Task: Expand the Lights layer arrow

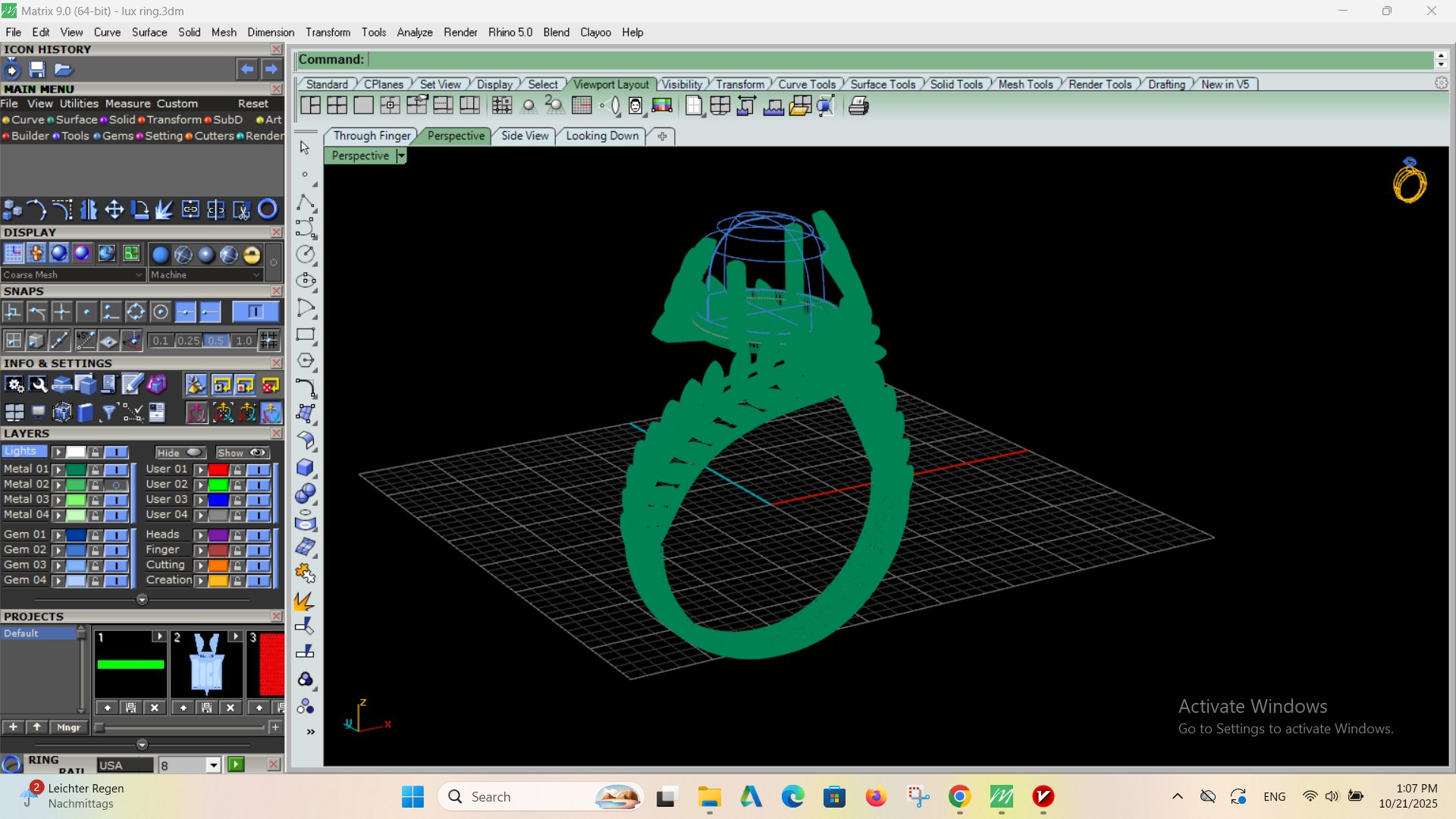Action: click(x=58, y=452)
